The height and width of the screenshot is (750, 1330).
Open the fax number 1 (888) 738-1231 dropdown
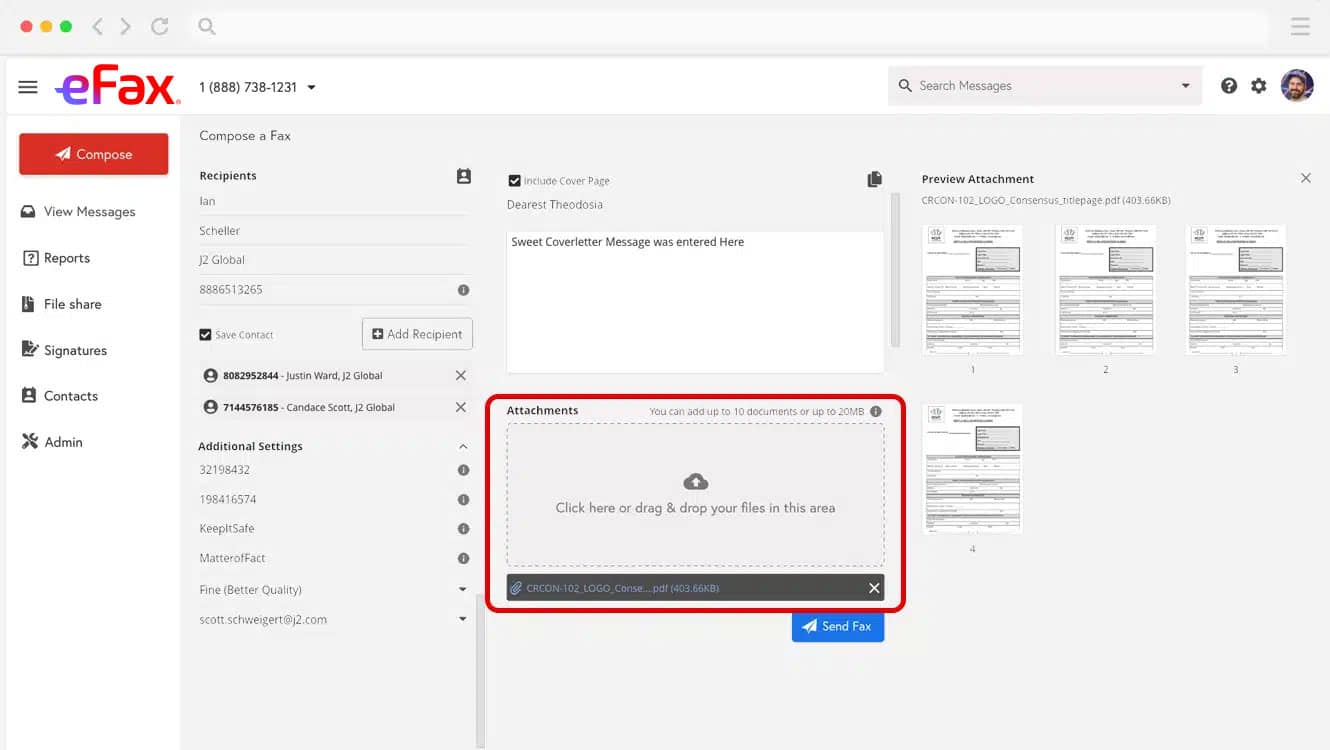tap(311, 87)
